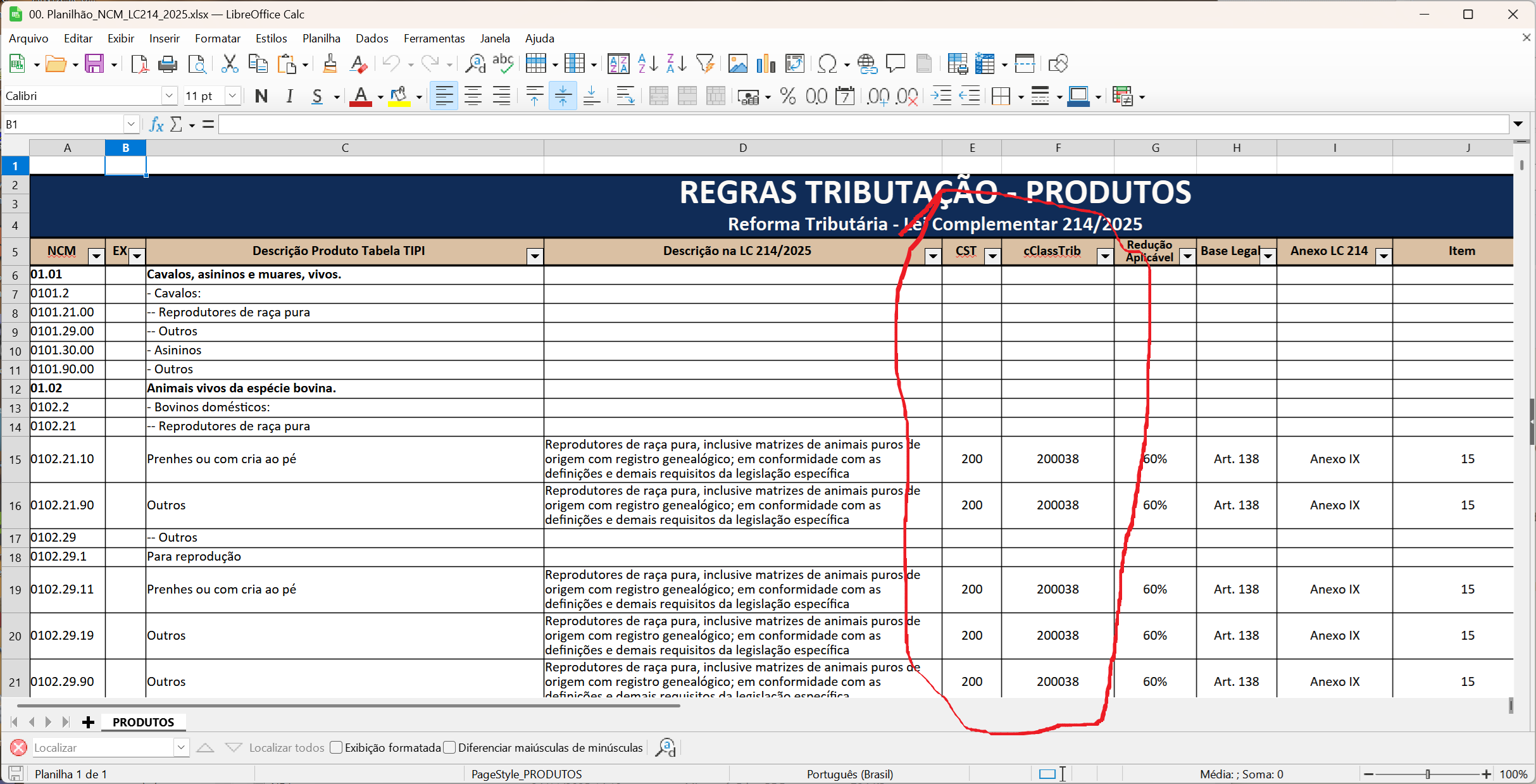The width and height of the screenshot is (1536, 784).
Task: Toggle Bold formatting button
Action: click(x=261, y=96)
